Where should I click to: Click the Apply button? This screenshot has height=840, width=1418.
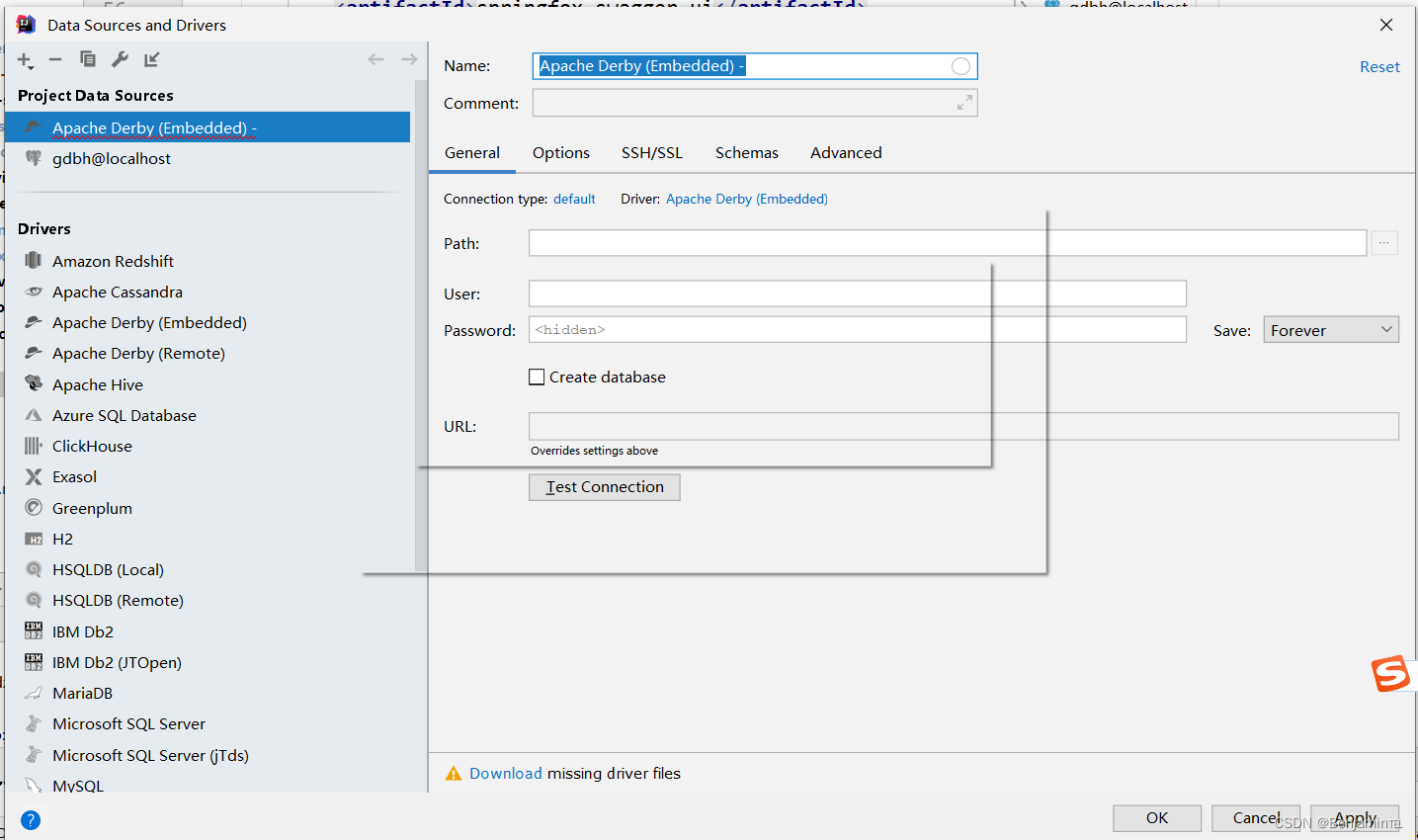tap(1355, 818)
